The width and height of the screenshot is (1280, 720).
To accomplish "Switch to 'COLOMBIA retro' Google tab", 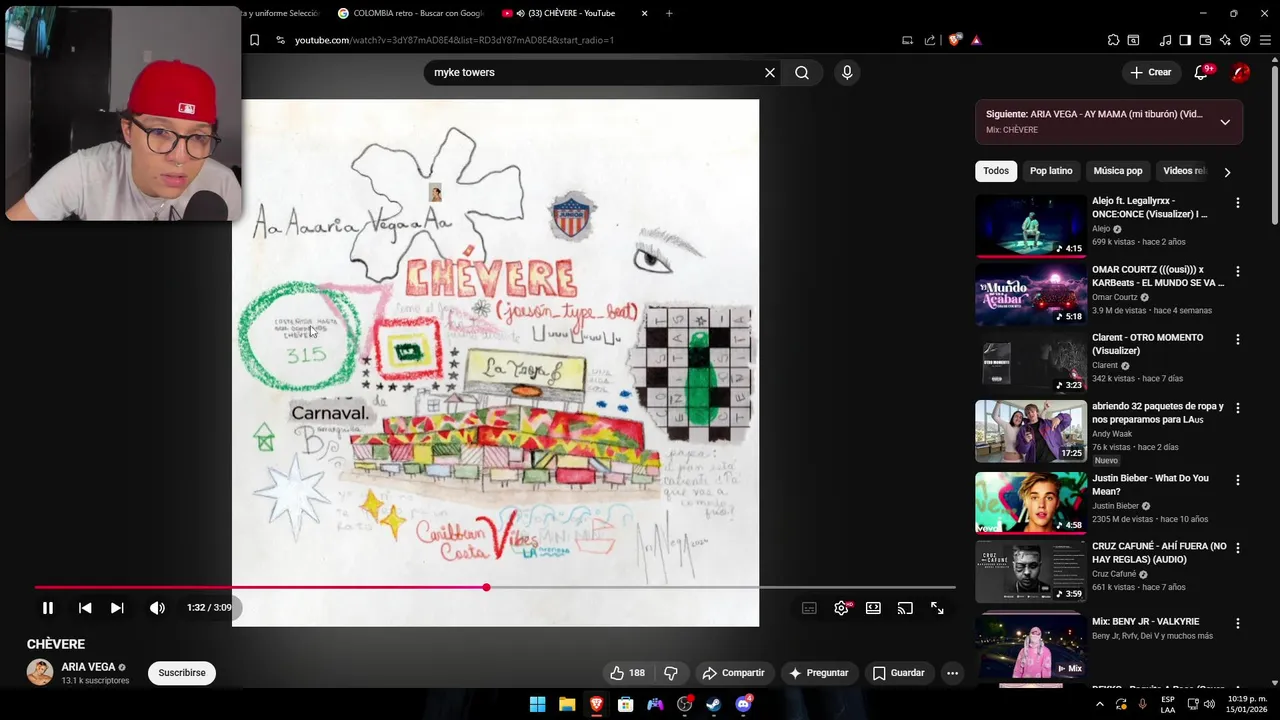I will click(x=410, y=13).
